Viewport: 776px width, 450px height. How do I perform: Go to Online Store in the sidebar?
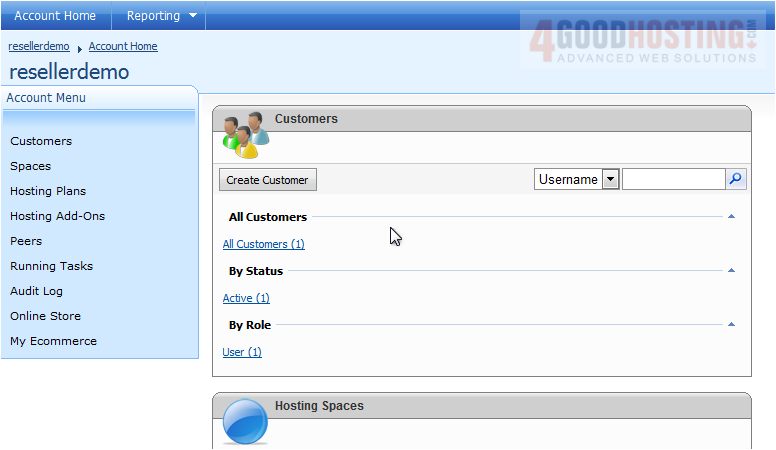[45, 316]
